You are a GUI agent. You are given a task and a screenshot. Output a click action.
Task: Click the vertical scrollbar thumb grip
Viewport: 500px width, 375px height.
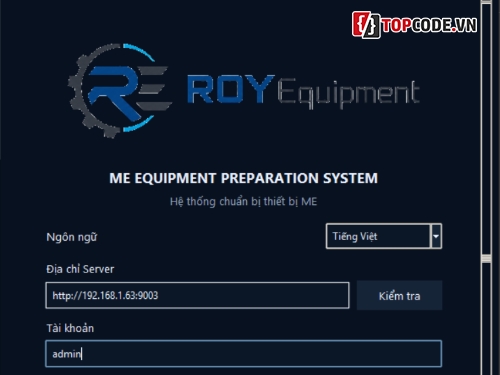[487, 258]
